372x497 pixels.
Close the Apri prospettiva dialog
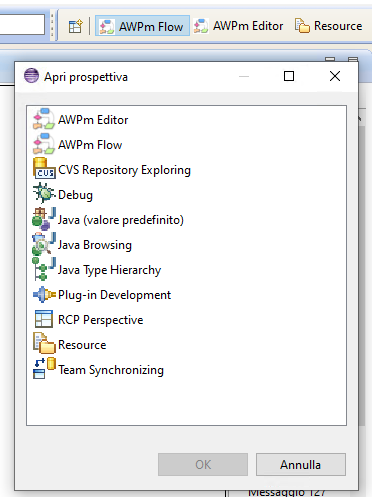[335, 76]
